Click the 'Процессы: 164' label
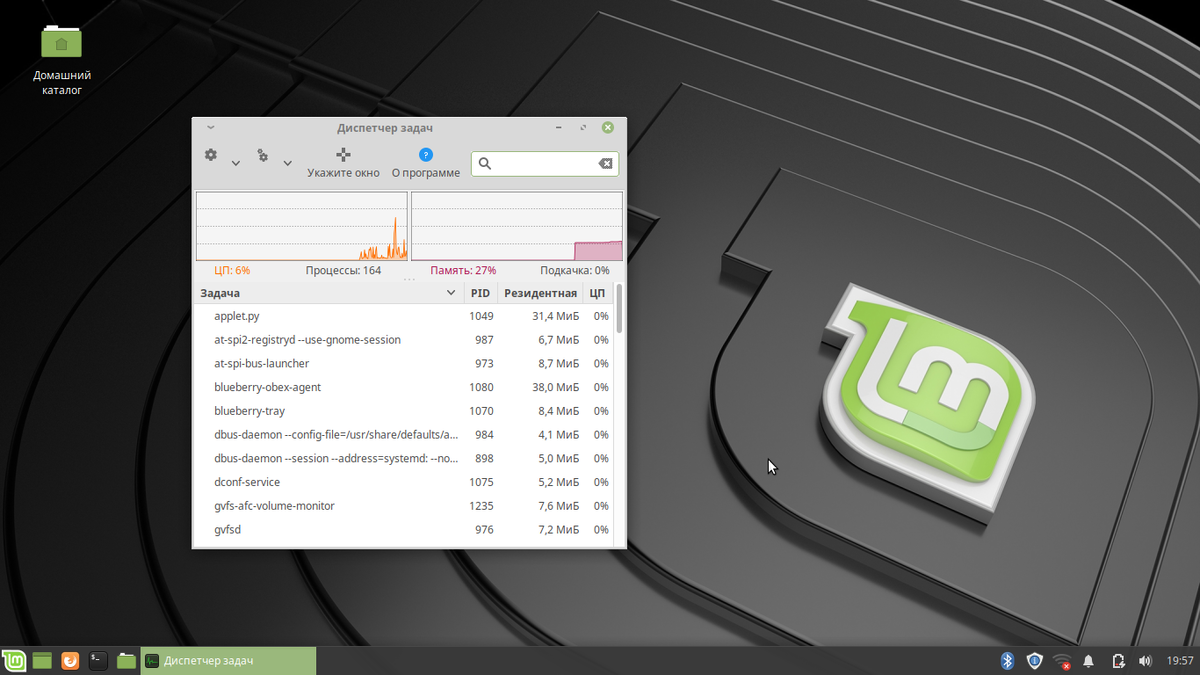The height and width of the screenshot is (675, 1200). click(x=343, y=270)
